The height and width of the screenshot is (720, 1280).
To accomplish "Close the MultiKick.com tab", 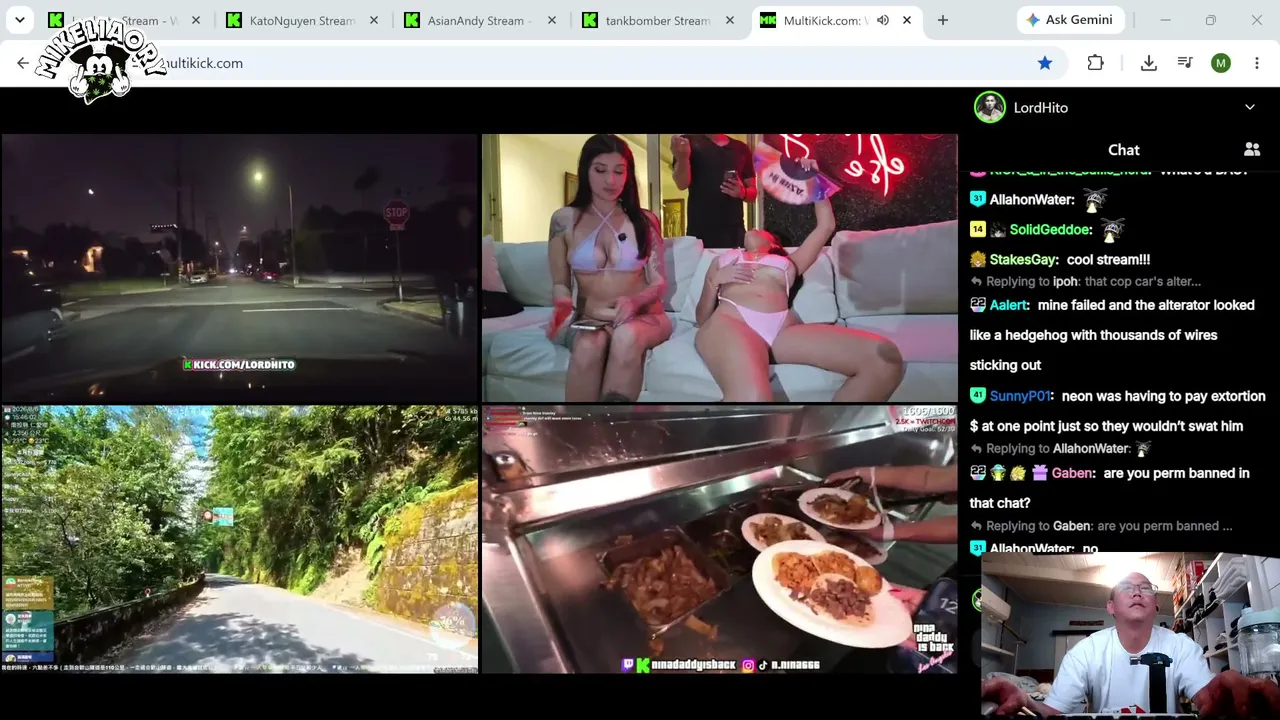I will pyautogui.click(x=908, y=20).
